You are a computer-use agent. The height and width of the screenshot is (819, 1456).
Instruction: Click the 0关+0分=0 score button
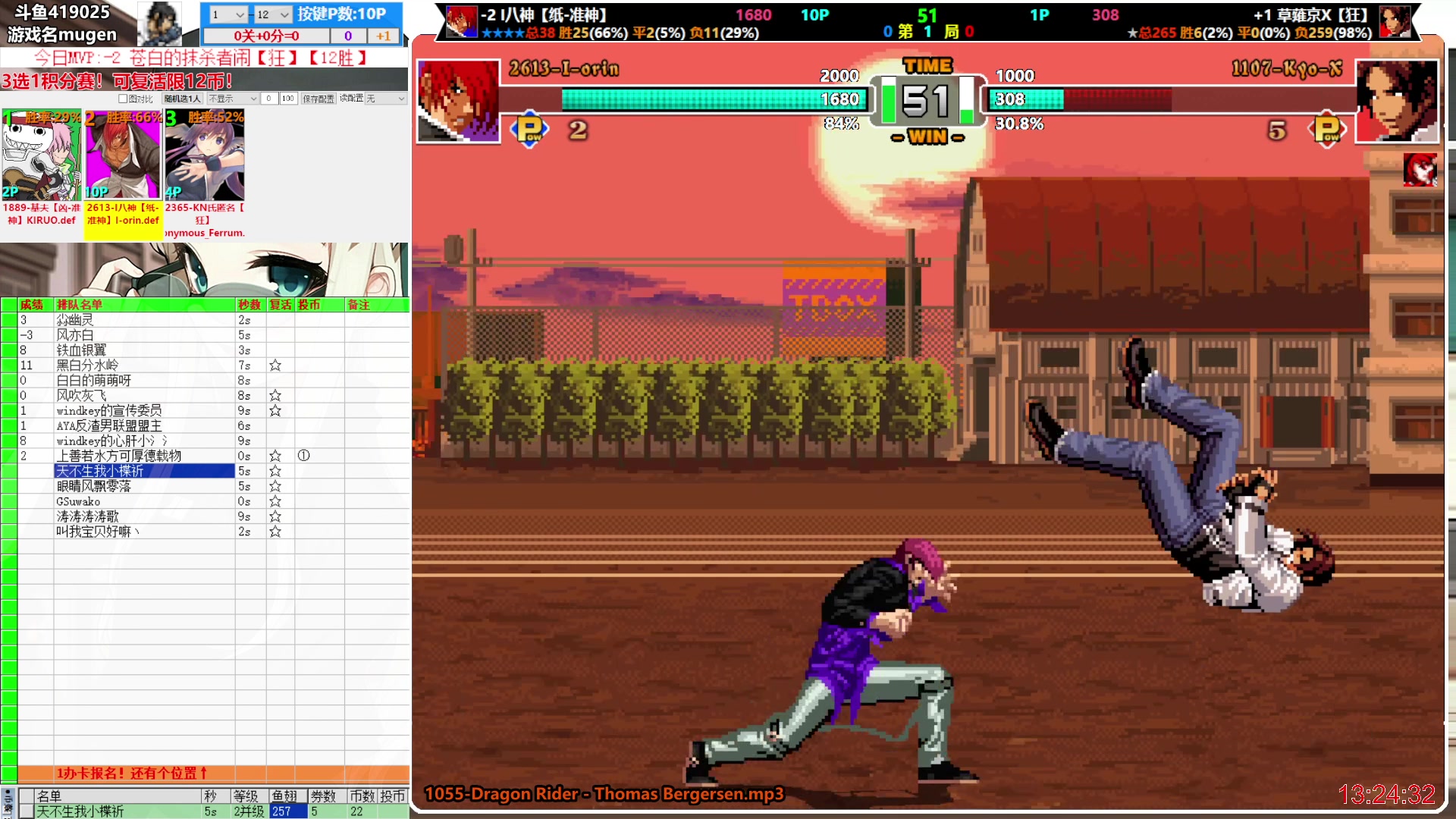pyautogui.click(x=266, y=36)
